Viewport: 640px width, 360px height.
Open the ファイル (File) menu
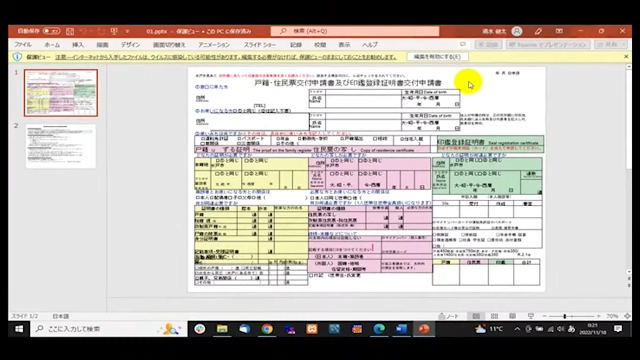pyautogui.click(x=23, y=44)
